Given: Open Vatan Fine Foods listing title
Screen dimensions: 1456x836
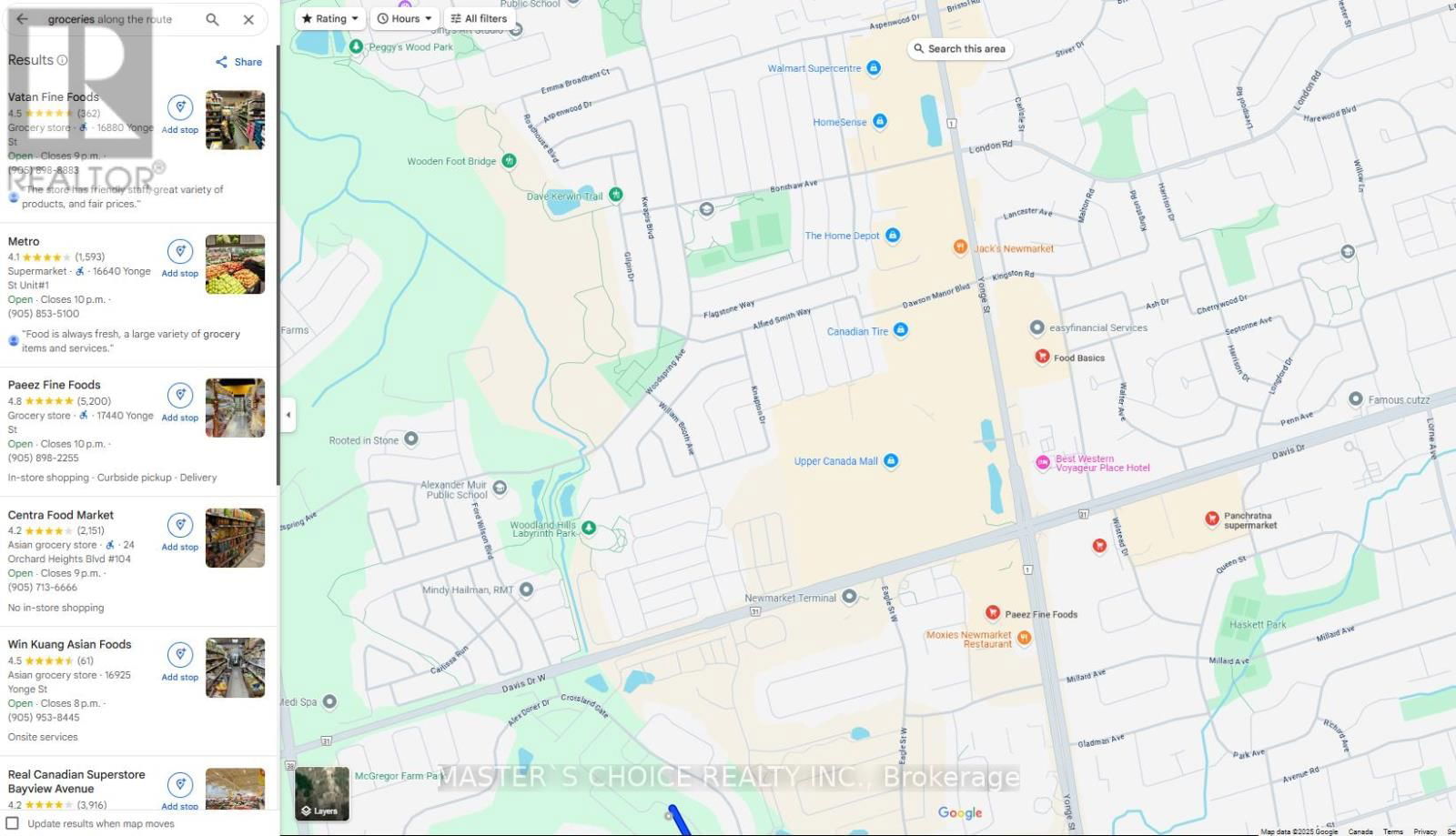Looking at the screenshot, I should pyautogui.click(x=54, y=96).
